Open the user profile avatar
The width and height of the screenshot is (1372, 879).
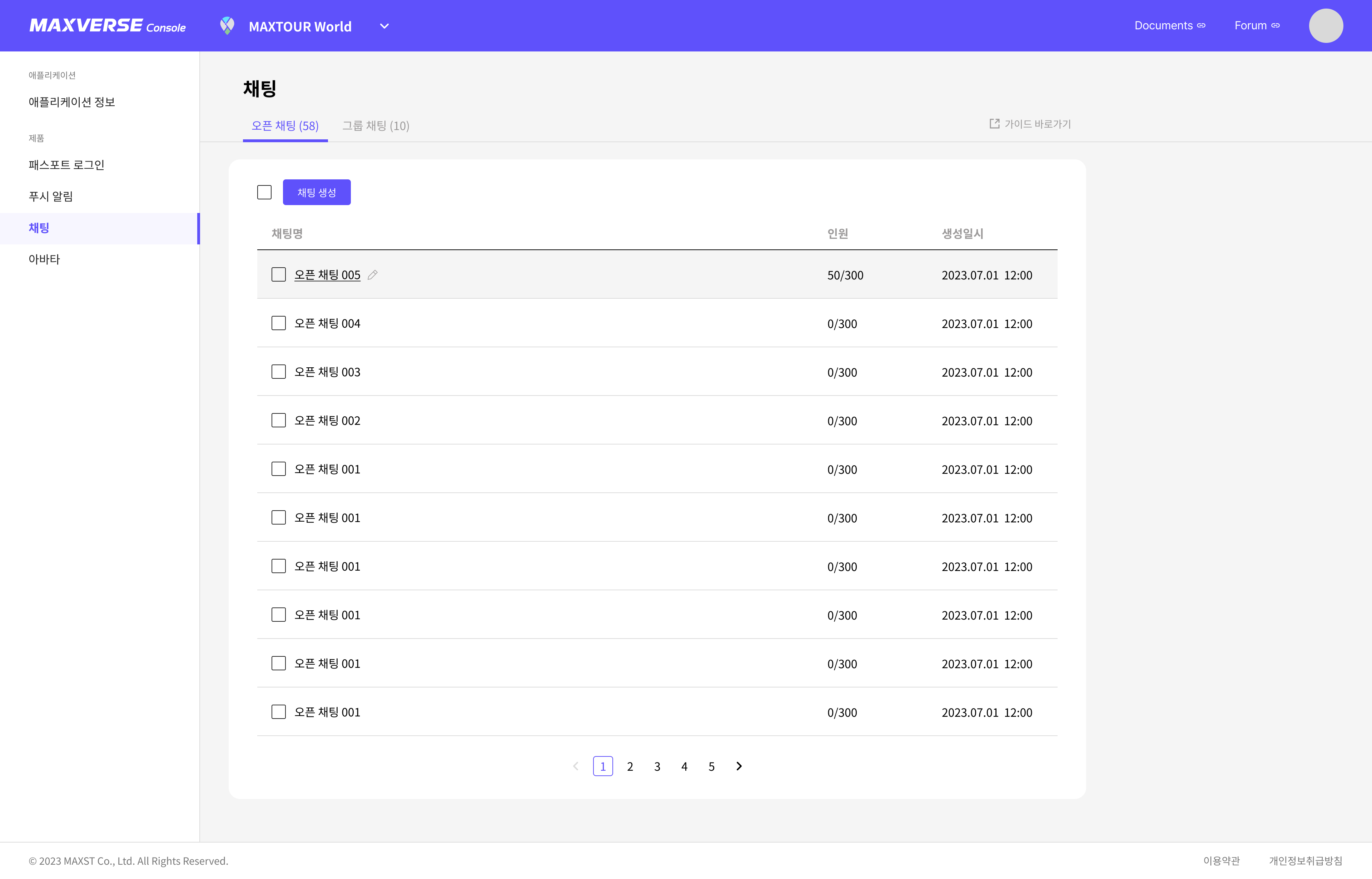[1326, 26]
